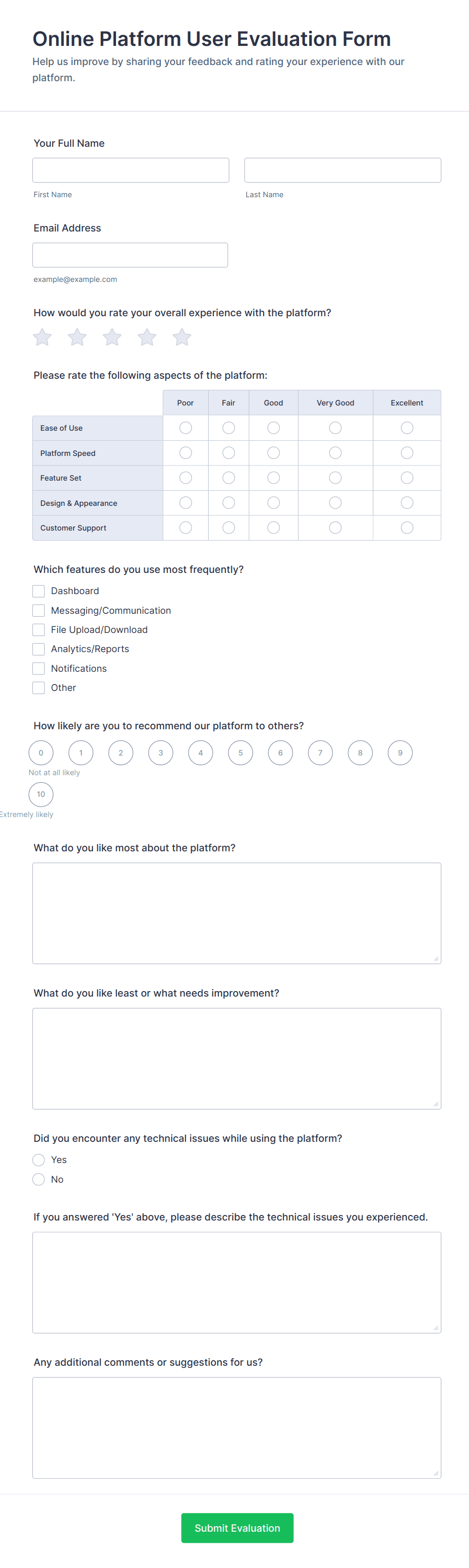Image resolution: width=469 pixels, height=1568 pixels.
Task: Click the second rating star
Action: (x=77, y=337)
